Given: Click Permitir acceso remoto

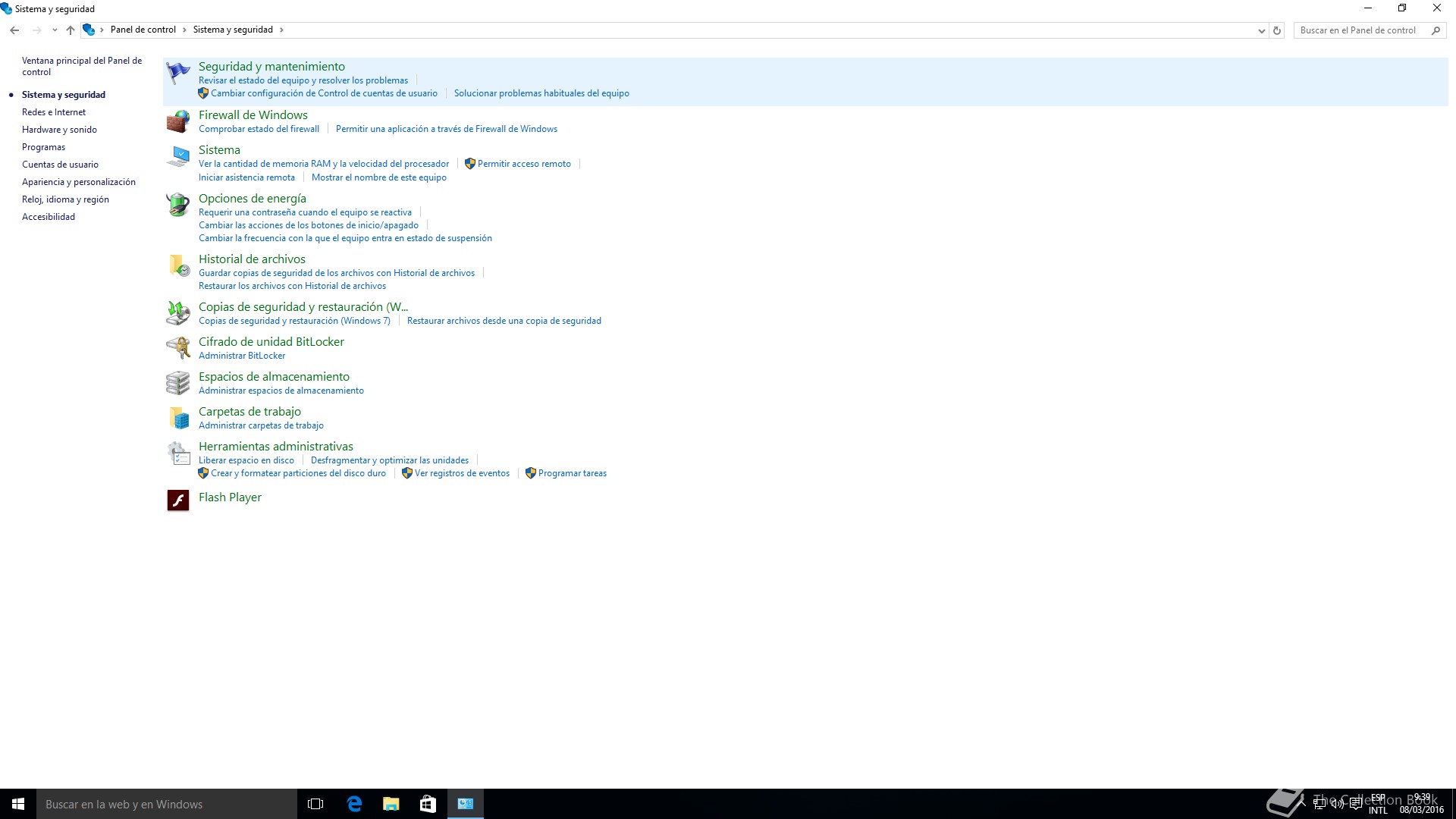Looking at the screenshot, I should (524, 164).
